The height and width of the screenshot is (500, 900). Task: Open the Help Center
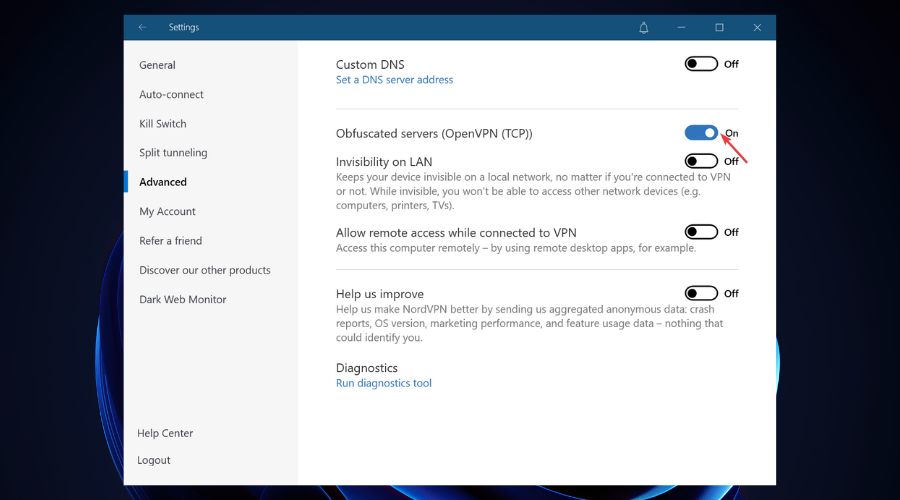(165, 433)
